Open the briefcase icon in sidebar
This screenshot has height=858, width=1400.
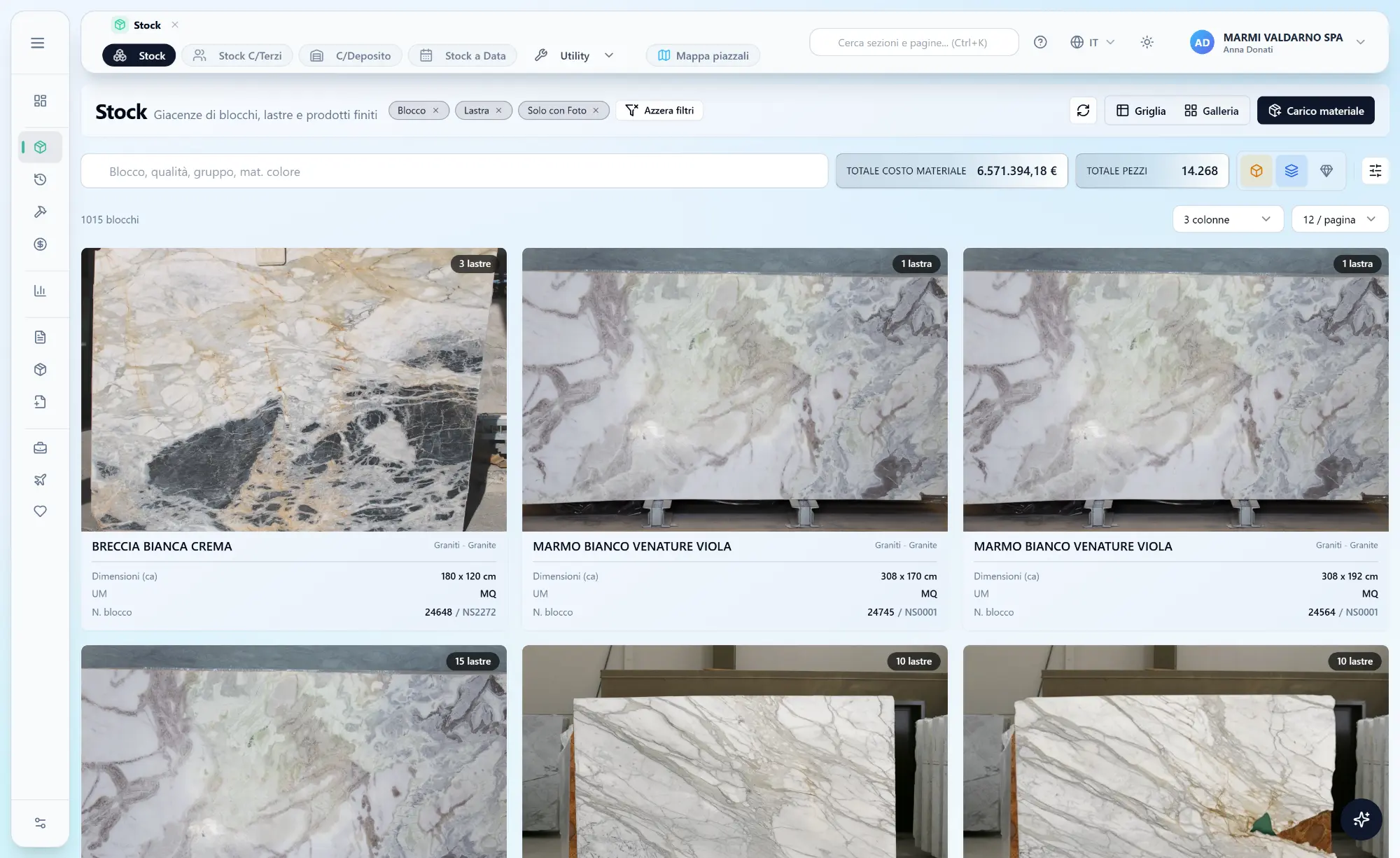[x=40, y=448]
